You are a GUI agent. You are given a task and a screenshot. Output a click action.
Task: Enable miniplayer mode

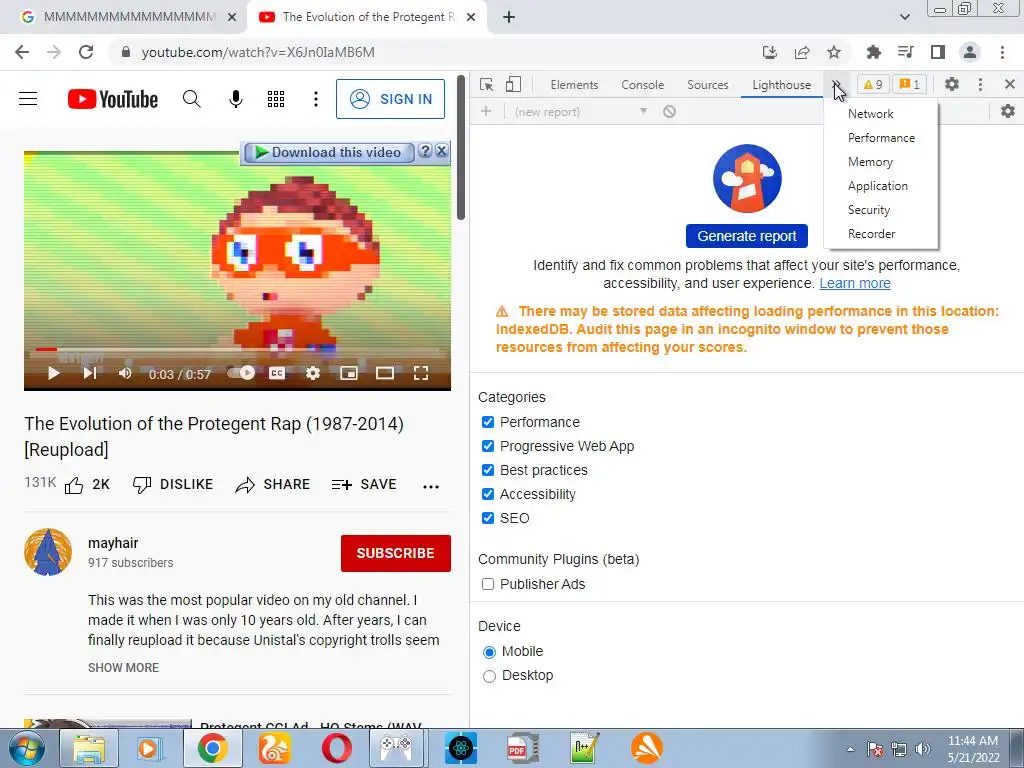coord(349,373)
